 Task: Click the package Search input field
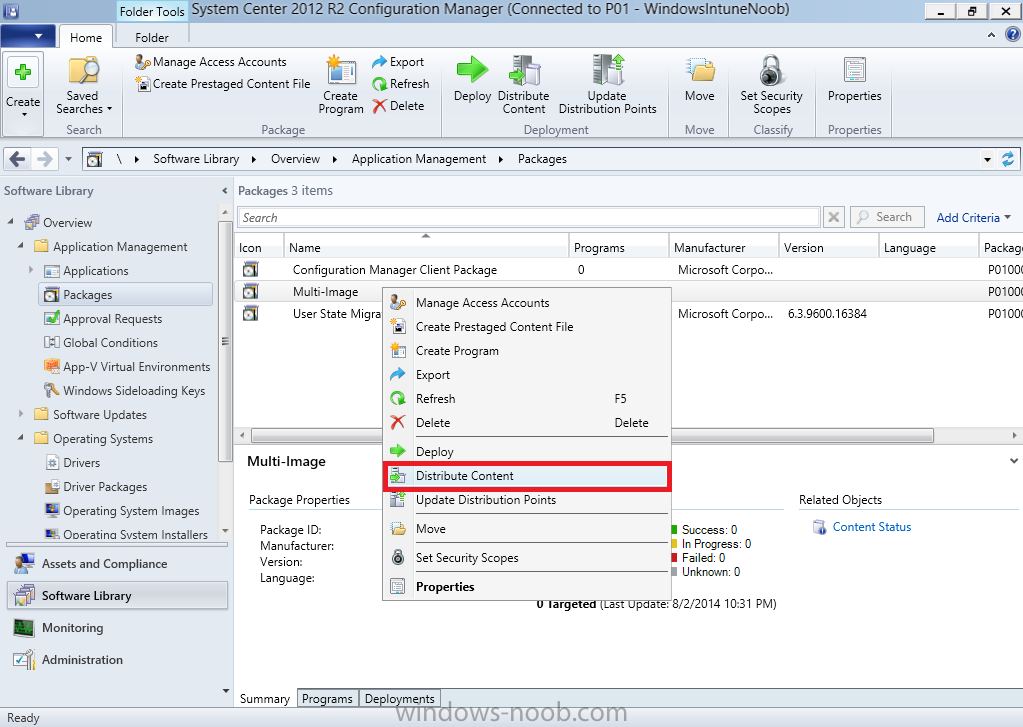coord(528,217)
